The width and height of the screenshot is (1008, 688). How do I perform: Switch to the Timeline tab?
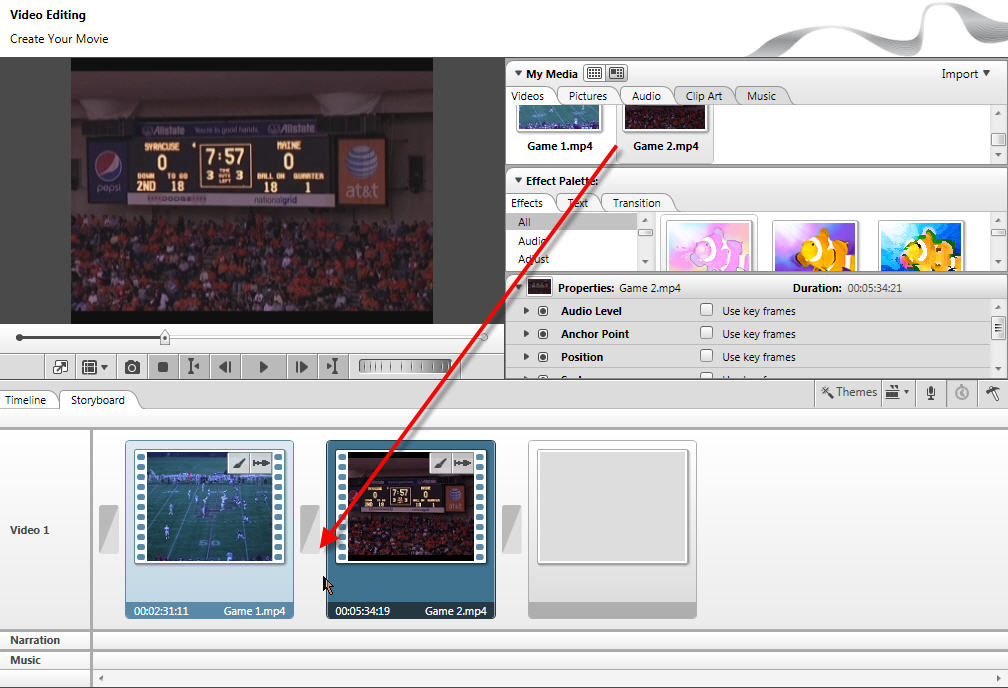click(26, 400)
